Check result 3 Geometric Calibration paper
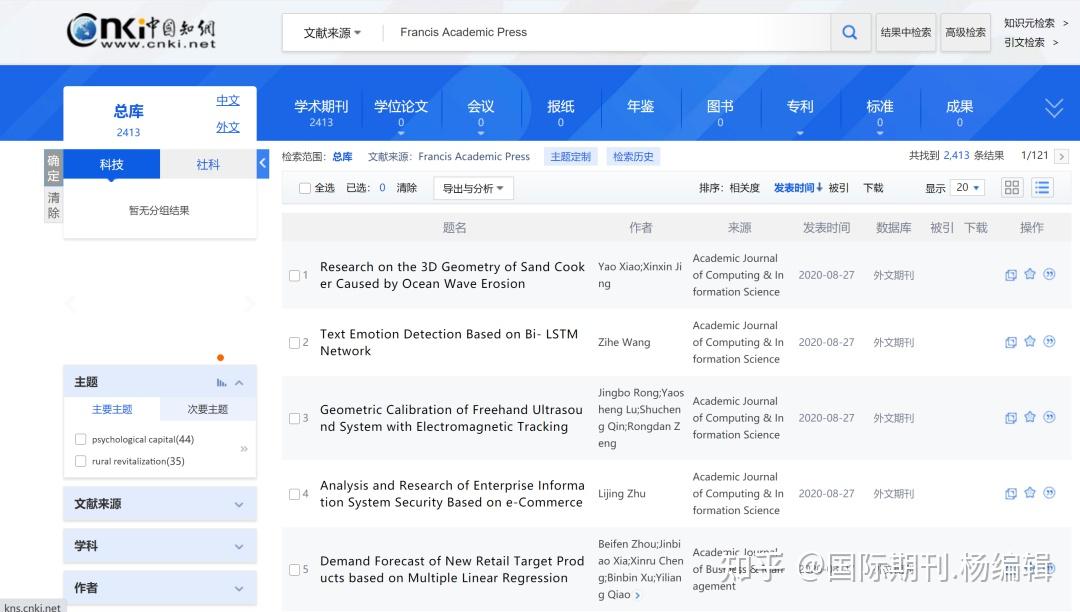 [294, 419]
